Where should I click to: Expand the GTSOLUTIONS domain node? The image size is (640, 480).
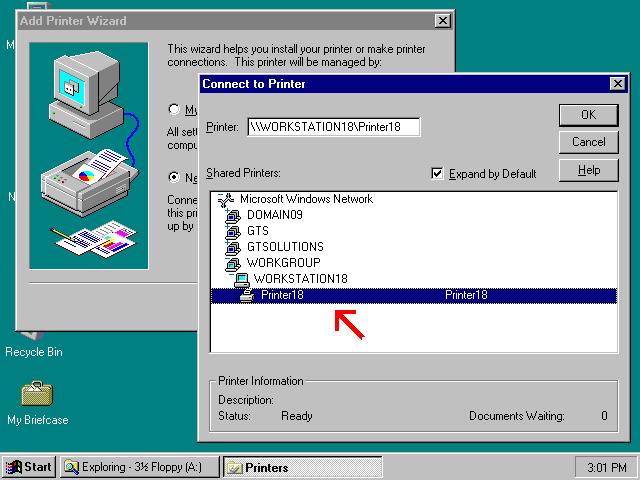coord(227,243)
